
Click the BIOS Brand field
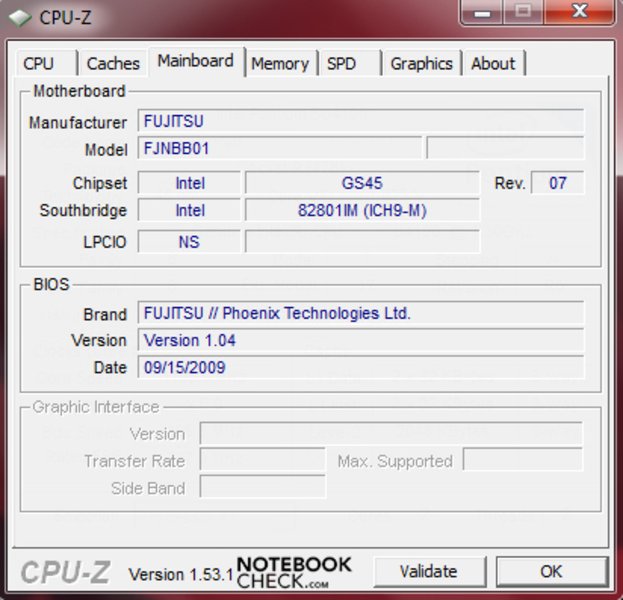tap(361, 313)
